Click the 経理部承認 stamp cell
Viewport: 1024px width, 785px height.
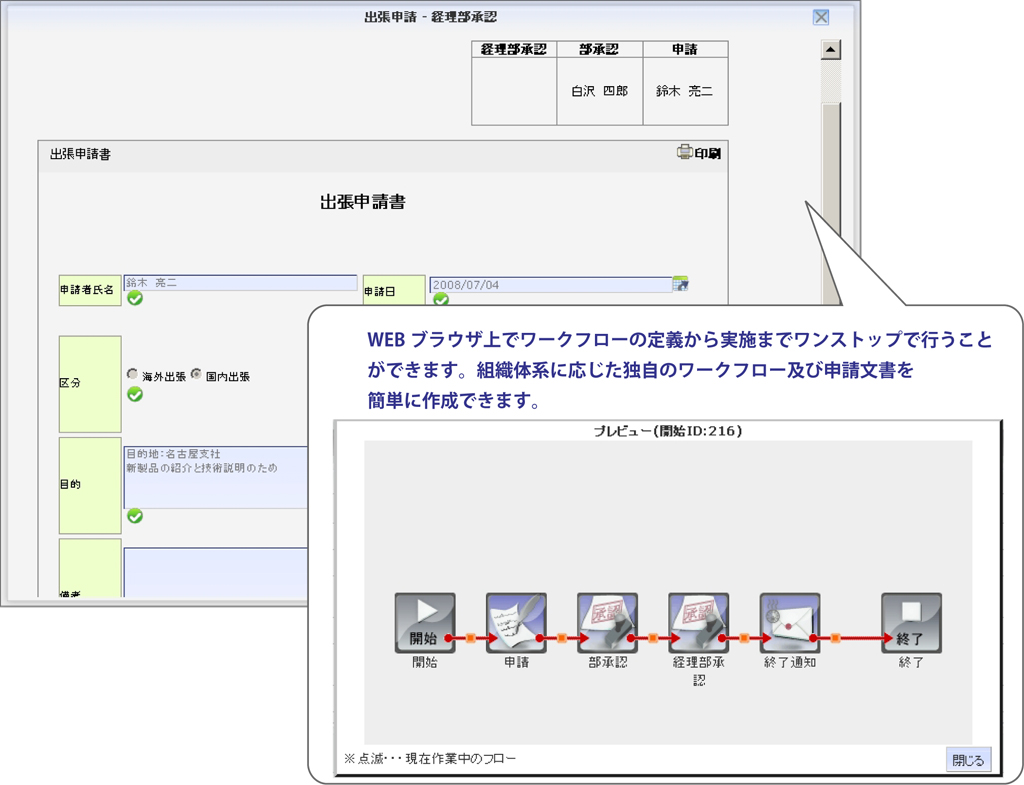[514, 91]
